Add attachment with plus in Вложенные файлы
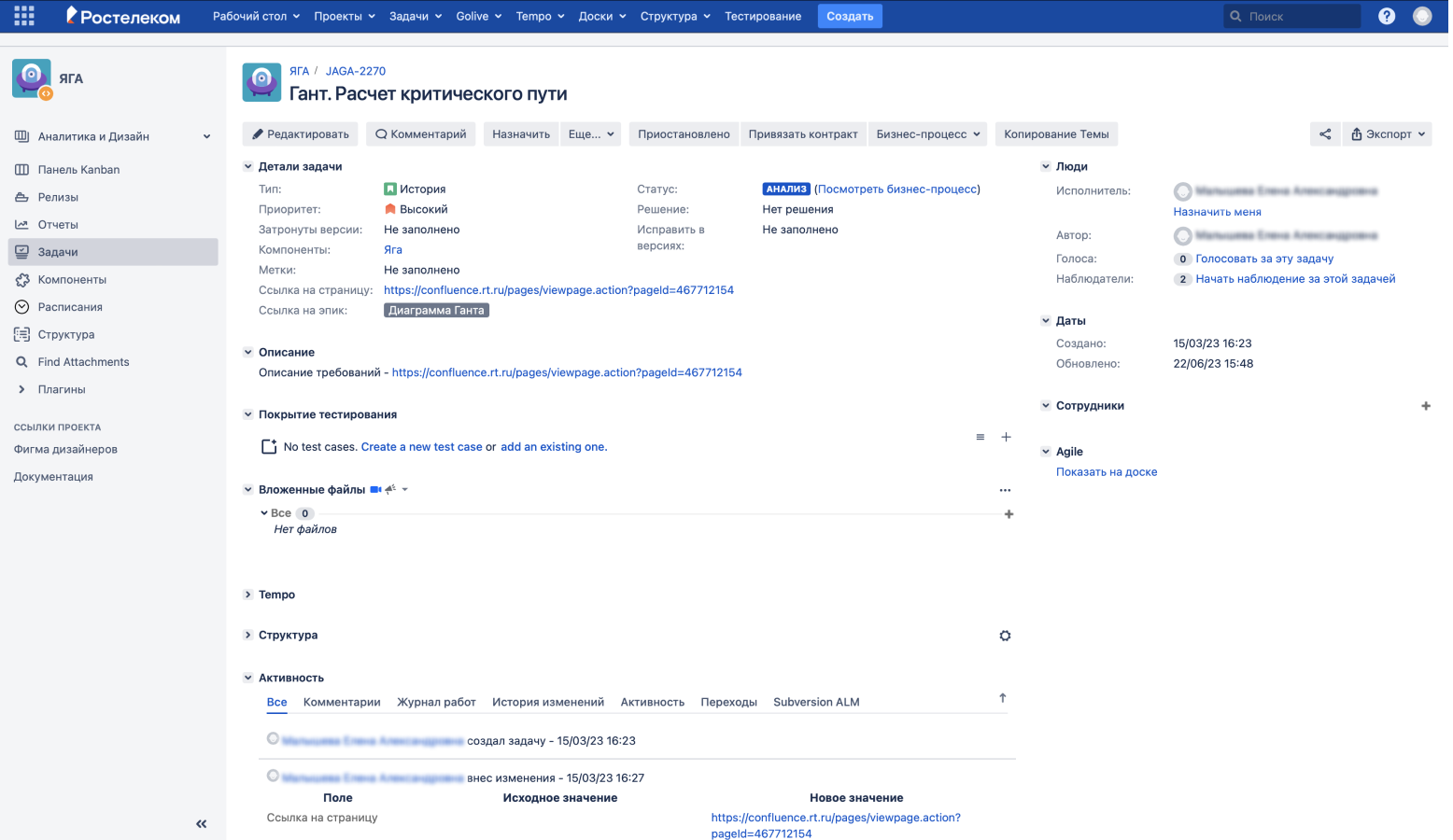 pos(1009,514)
